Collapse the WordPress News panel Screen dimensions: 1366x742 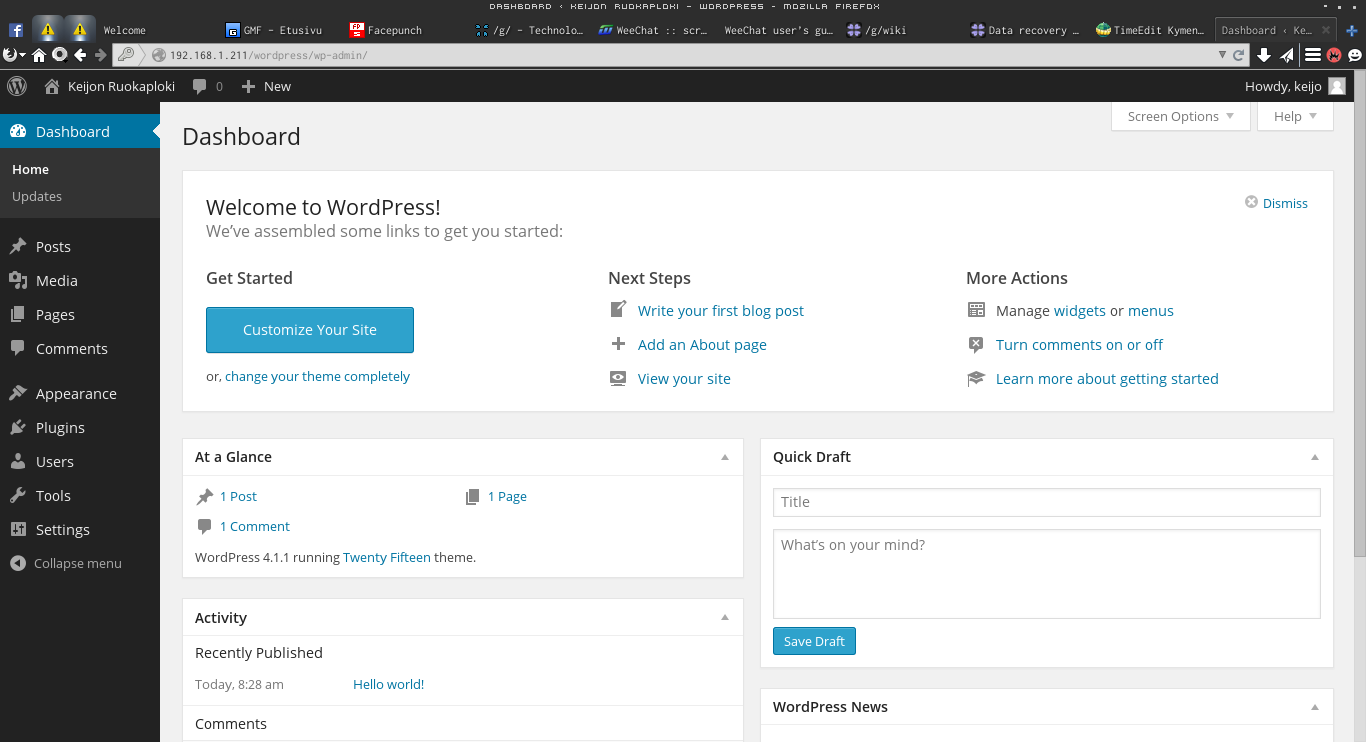[1315, 707]
